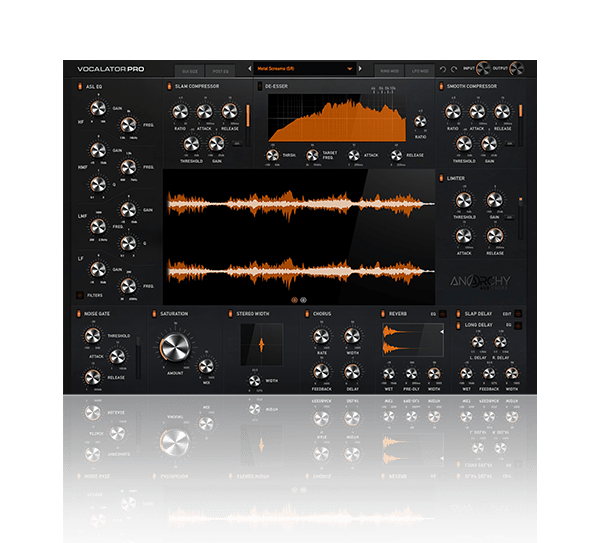Viewport: 600px width, 543px height.
Task: Click the preset dropdown arrow
Action: 349,69
